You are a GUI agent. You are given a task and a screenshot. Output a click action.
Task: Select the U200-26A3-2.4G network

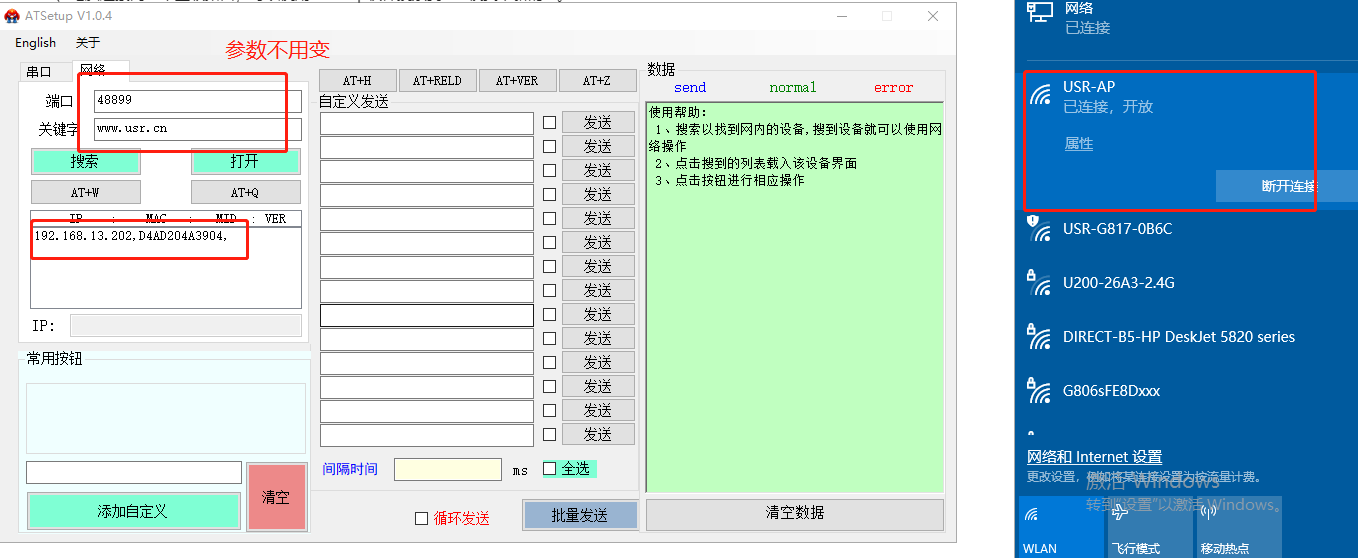pyautogui.click(x=1118, y=283)
